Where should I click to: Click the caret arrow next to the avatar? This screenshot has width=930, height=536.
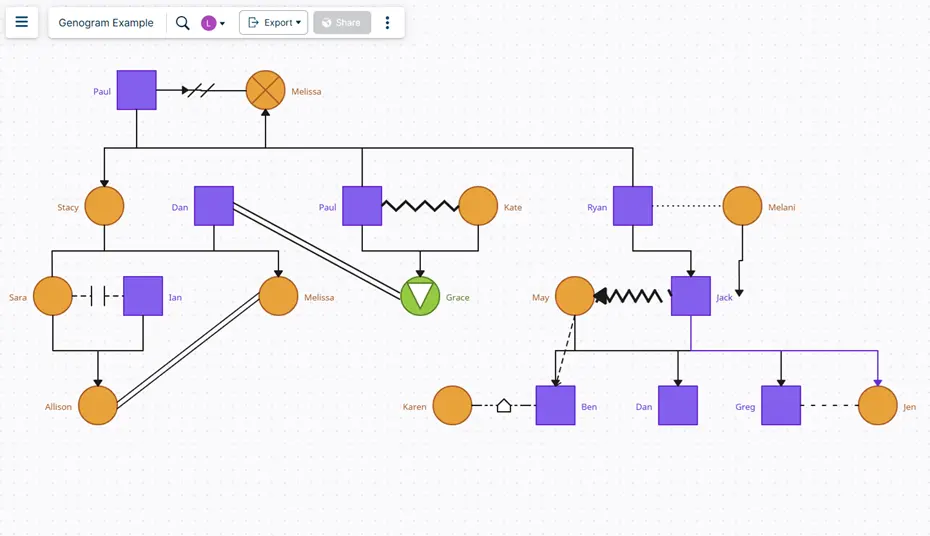222,23
